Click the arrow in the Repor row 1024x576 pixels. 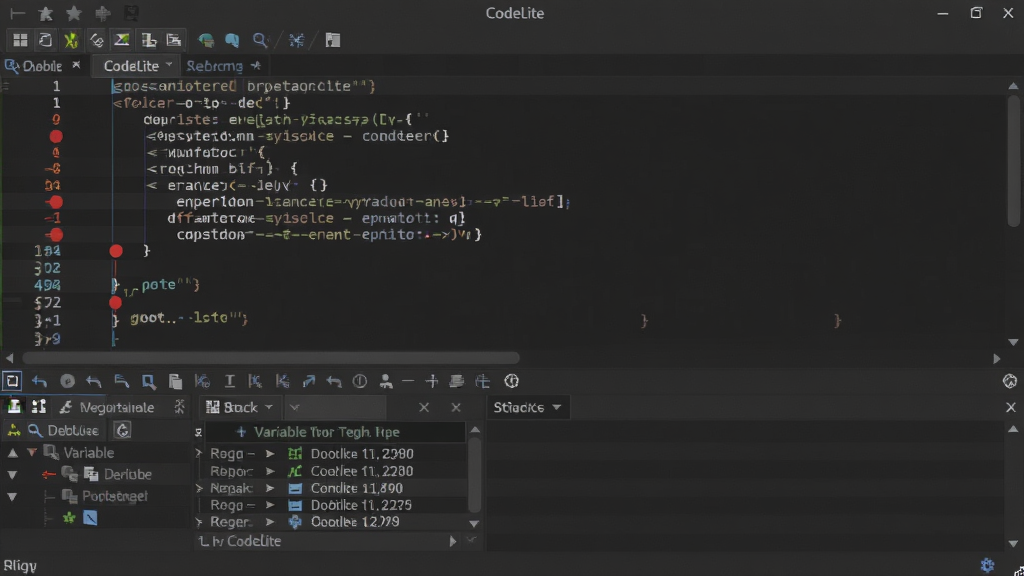click(x=270, y=471)
